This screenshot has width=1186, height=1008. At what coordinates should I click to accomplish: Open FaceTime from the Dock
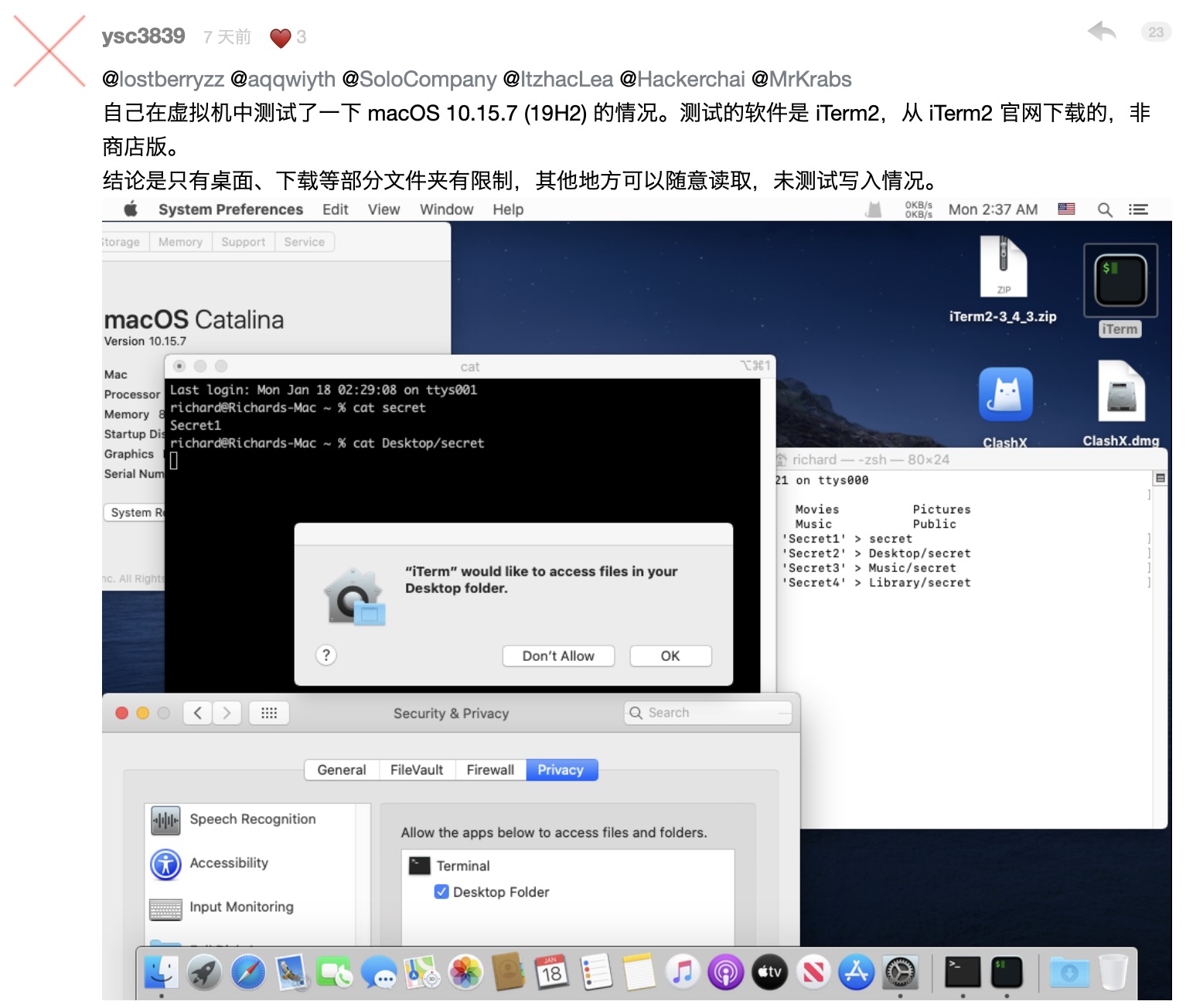coord(336,972)
